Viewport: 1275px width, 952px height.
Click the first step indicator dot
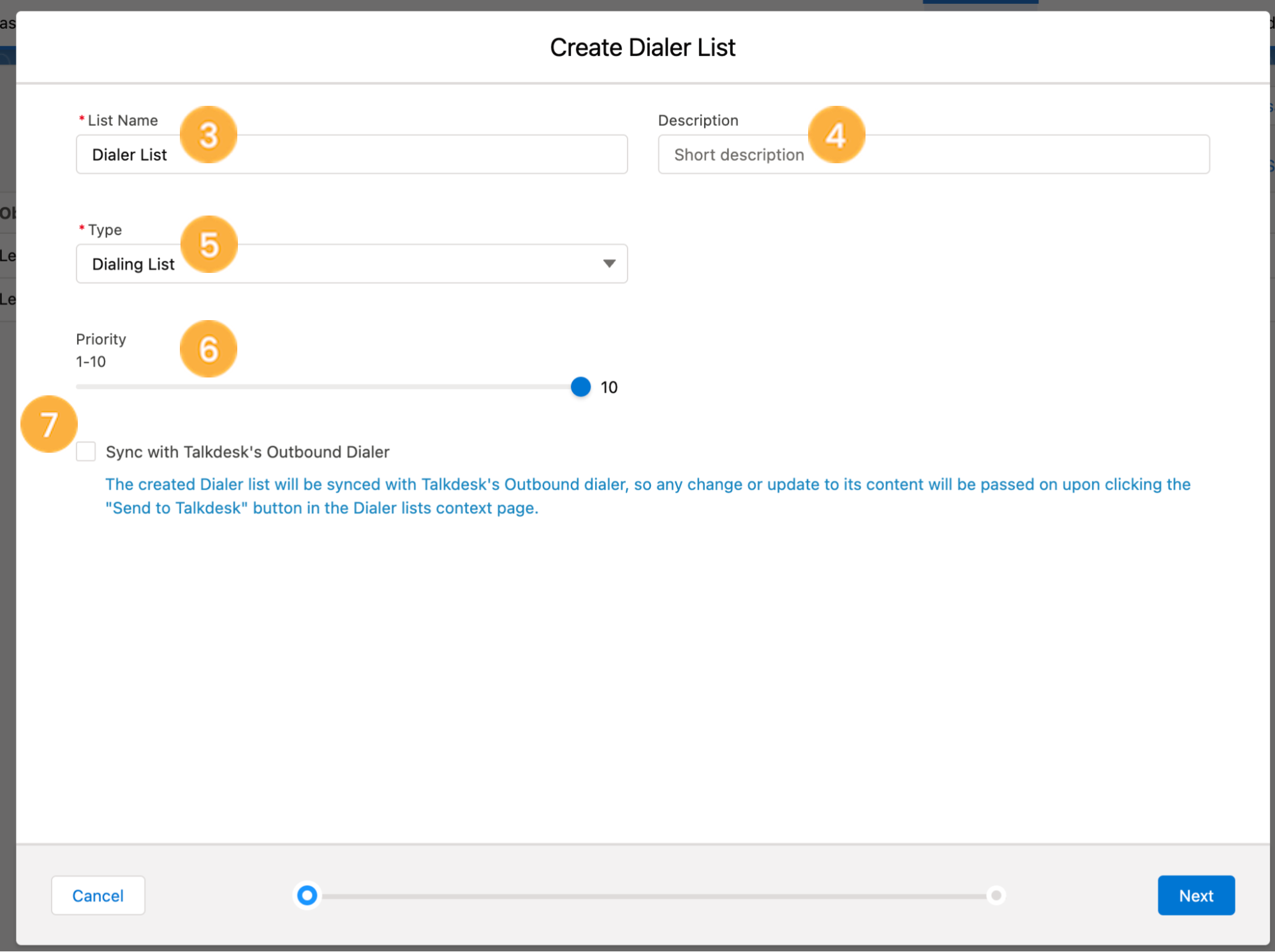coord(307,895)
